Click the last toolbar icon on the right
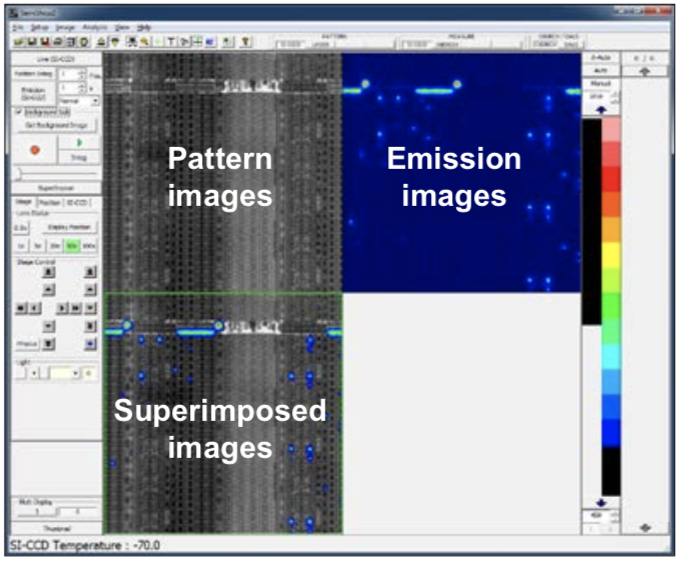This screenshot has width=680, height=562. pyautogui.click(x=246, y=42)
